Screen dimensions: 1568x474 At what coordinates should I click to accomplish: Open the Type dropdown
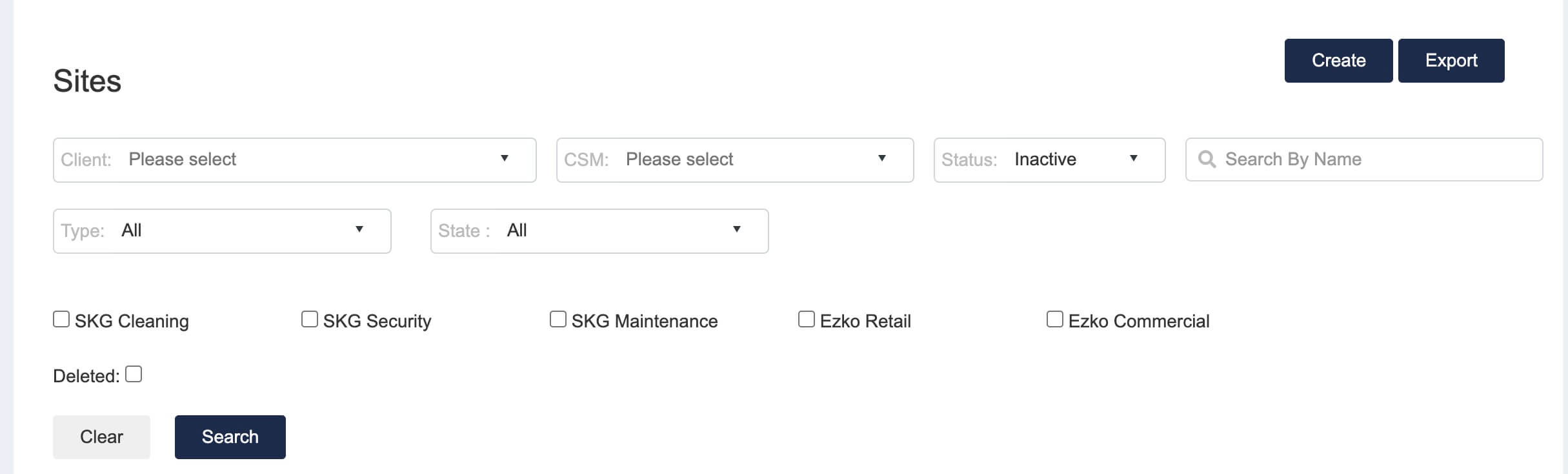click(x=222, y=231)
